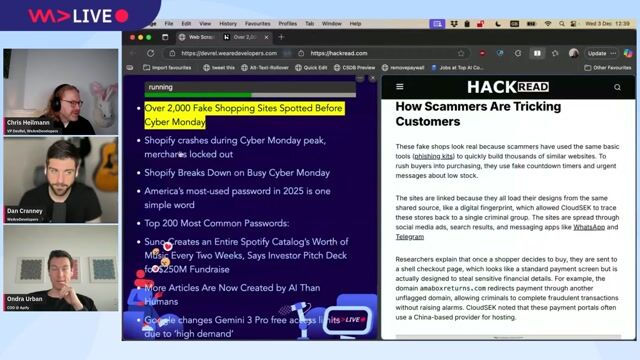Toggle the split screen toolbar button

tap(537, 53)
